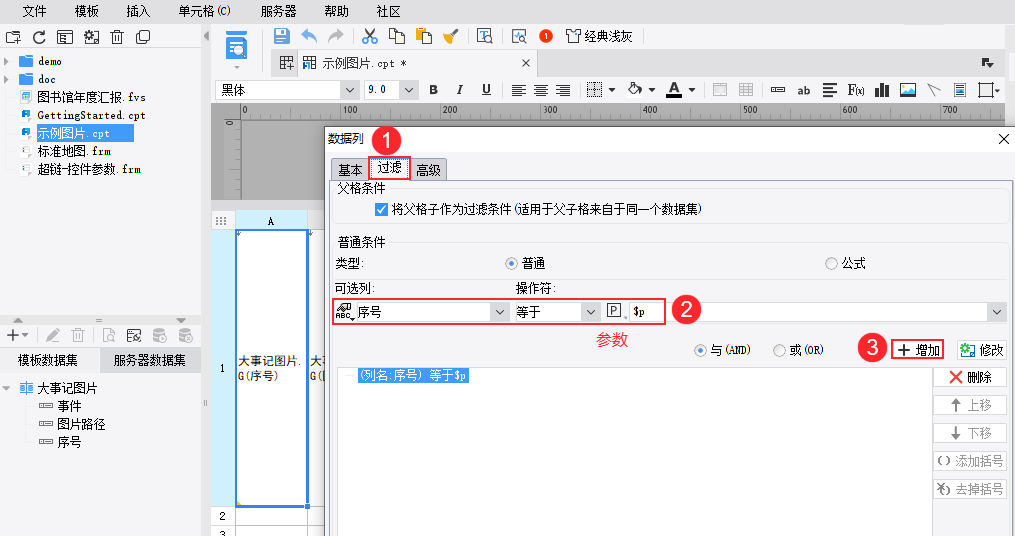This screenshot has width=1015, height=536.
Task: Select the GettingStarted.cpt file
Action: (x=91, y=115)
